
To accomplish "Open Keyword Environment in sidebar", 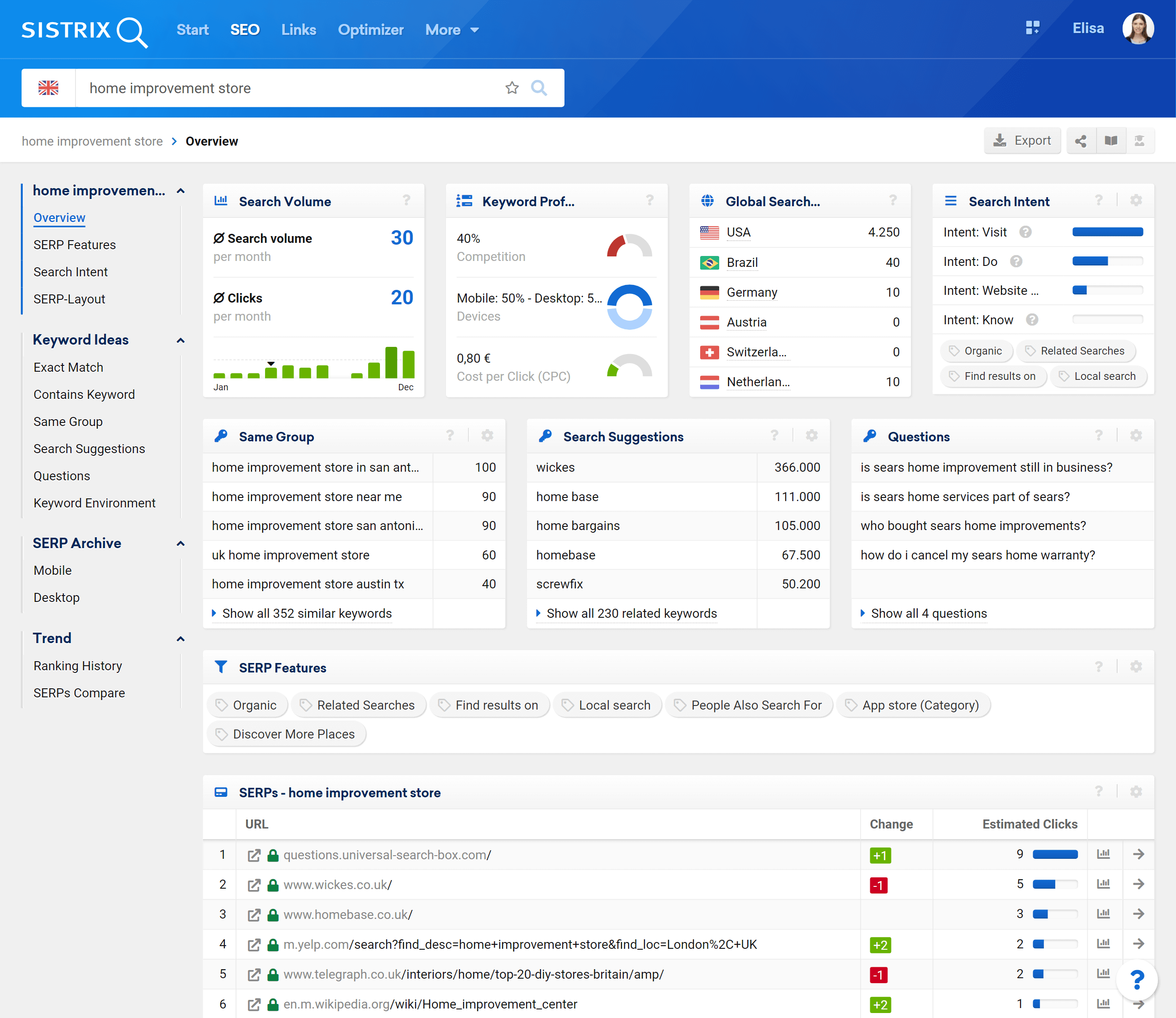I will [x=95, y=503].
